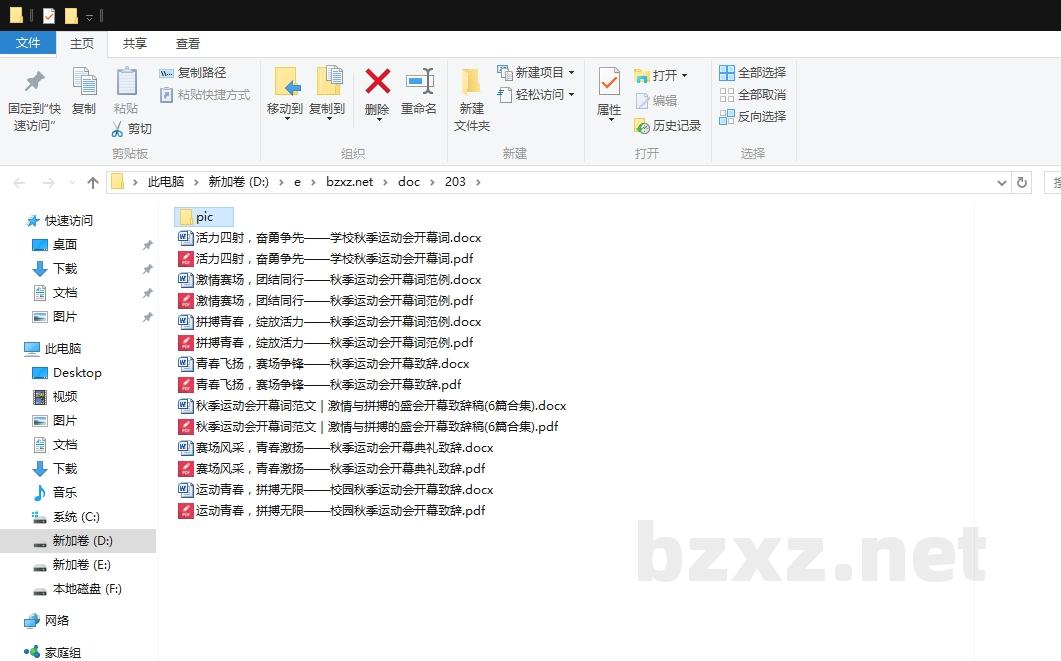Click Invert Selection (反向选择) button
The height and width of the screenshot is (661, 1061).
point(753,117)
